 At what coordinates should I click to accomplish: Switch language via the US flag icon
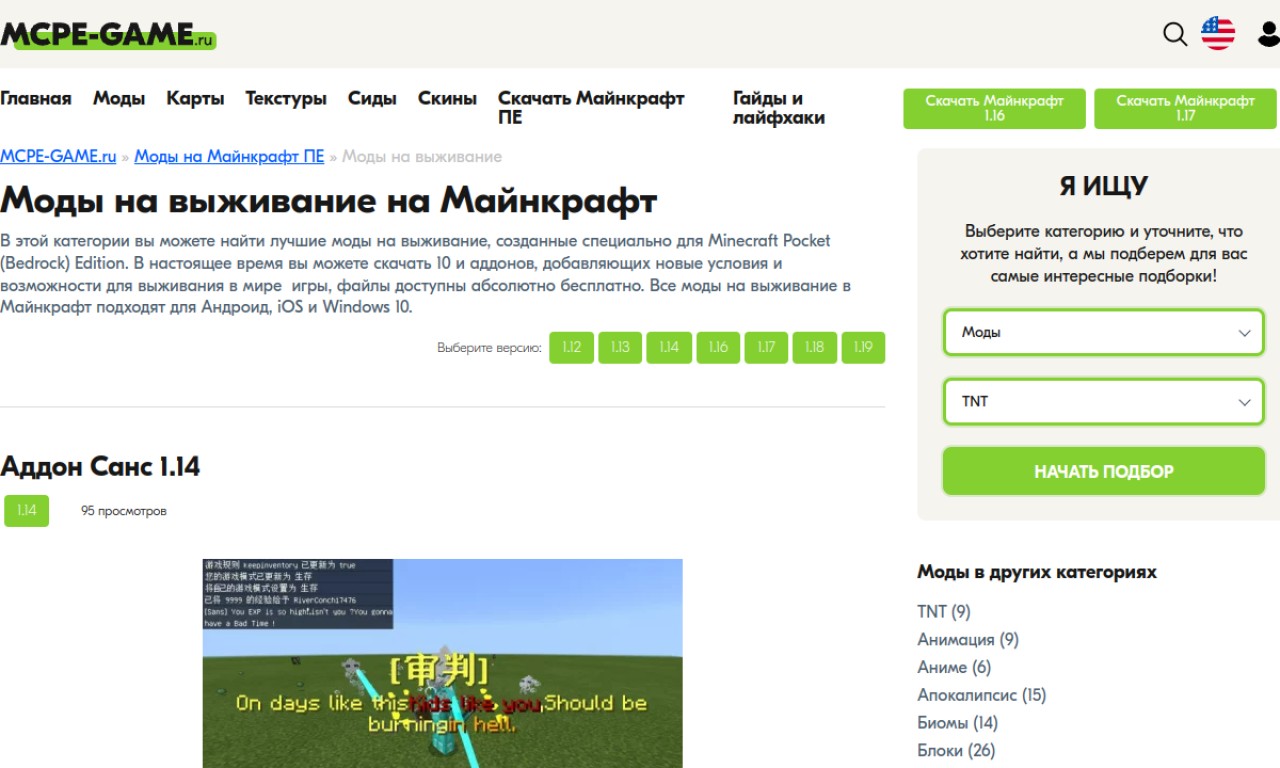[1218, 33]
